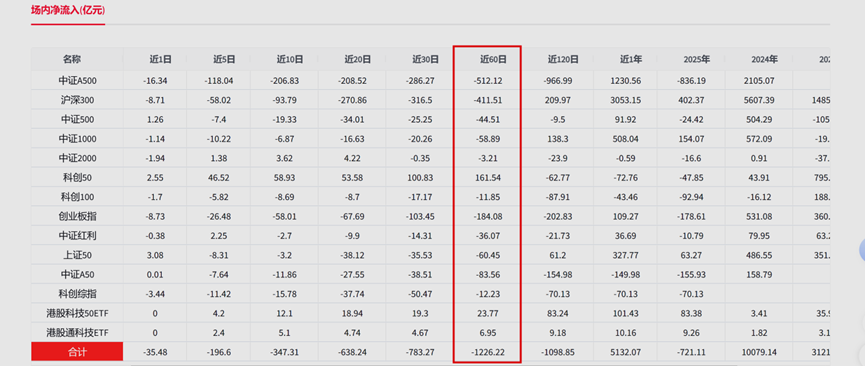Select the 中证A500 row name

coord(77,81)
